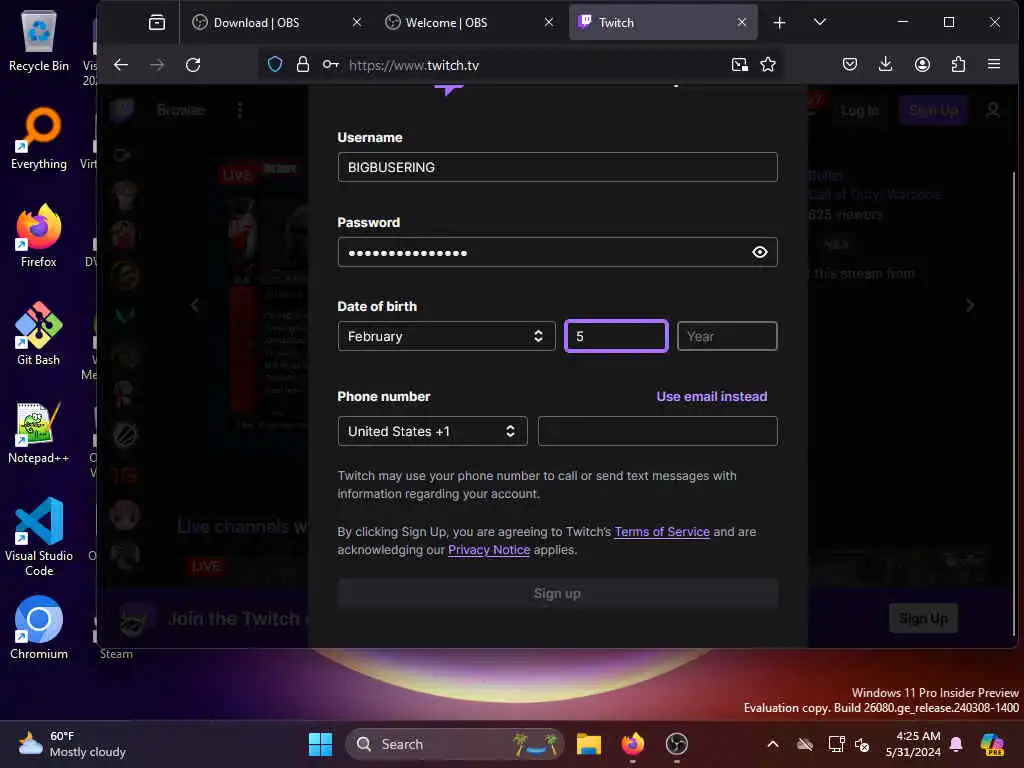
Task: Click the address bar URL
Action: [x=413, y=65]
